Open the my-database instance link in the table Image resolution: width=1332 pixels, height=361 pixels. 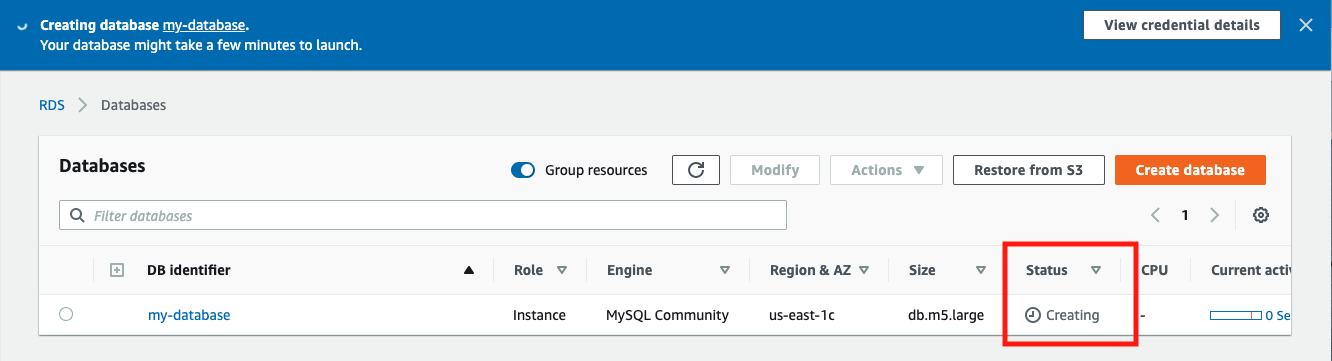click(189, 315)
